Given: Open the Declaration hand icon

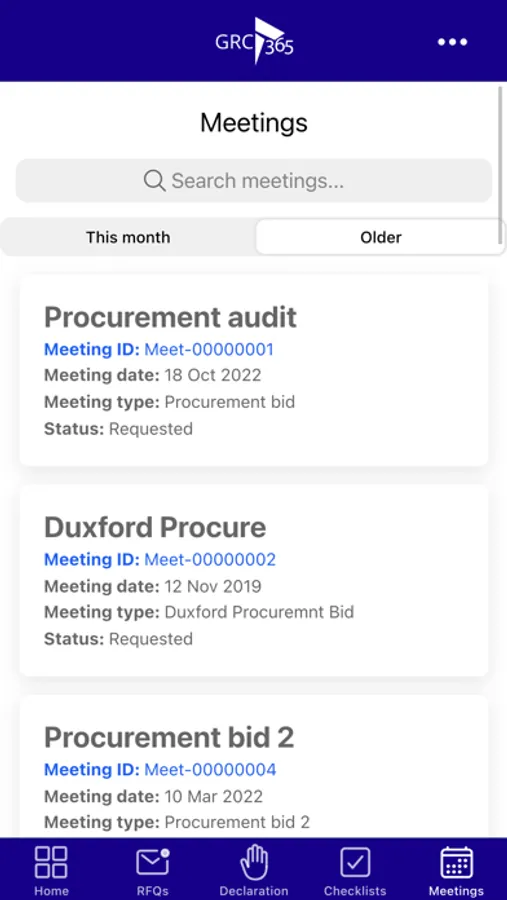Looking at the screenshot, I should click(254, 862).
